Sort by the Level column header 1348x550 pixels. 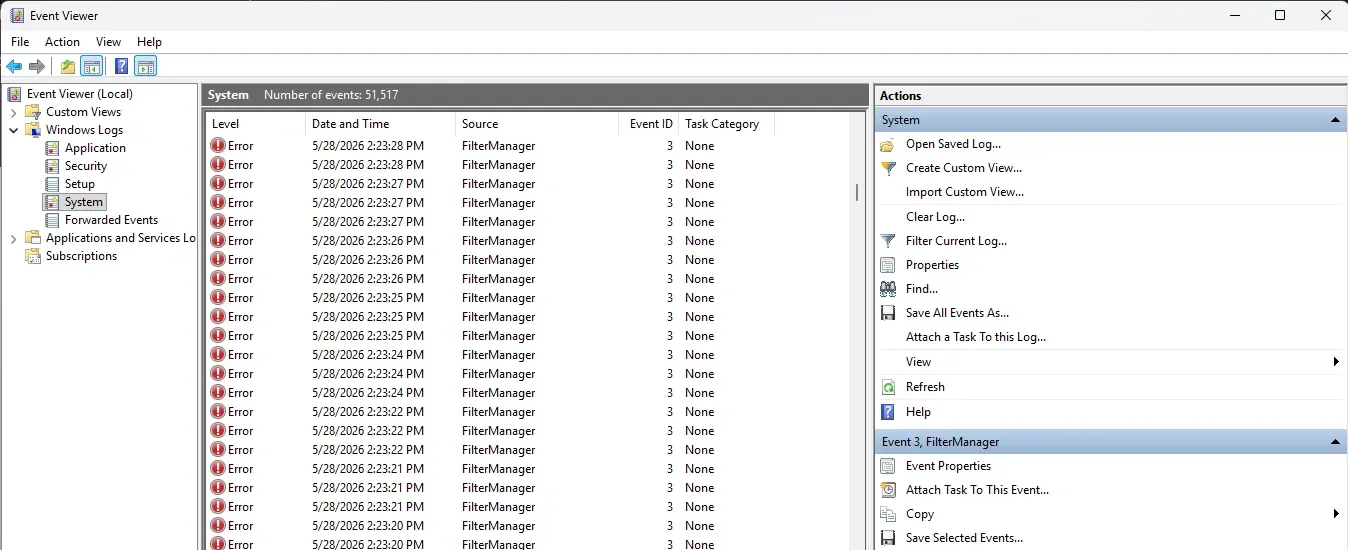[256, 124]
